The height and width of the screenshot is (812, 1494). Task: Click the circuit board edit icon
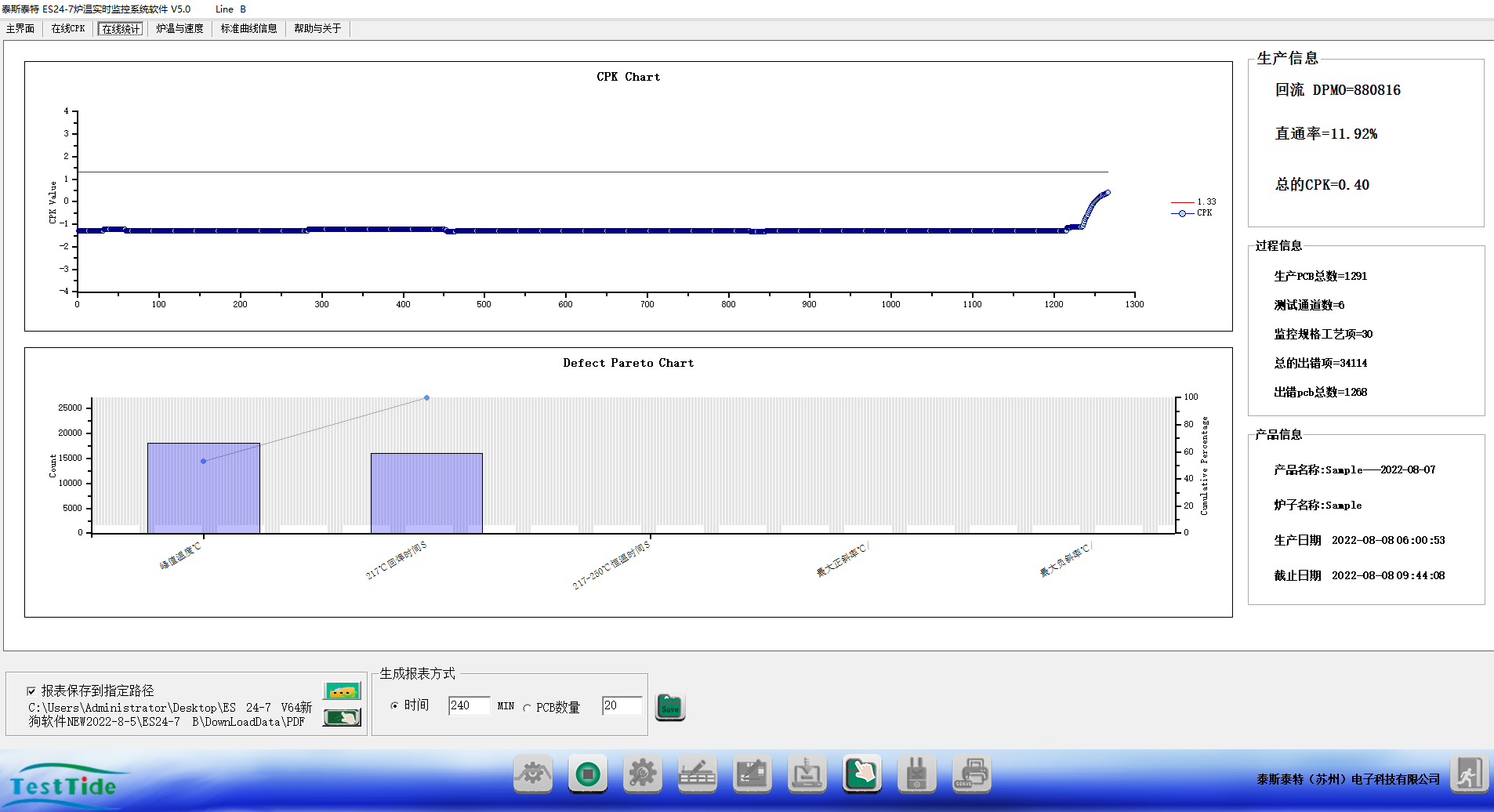tap(752, 774)
